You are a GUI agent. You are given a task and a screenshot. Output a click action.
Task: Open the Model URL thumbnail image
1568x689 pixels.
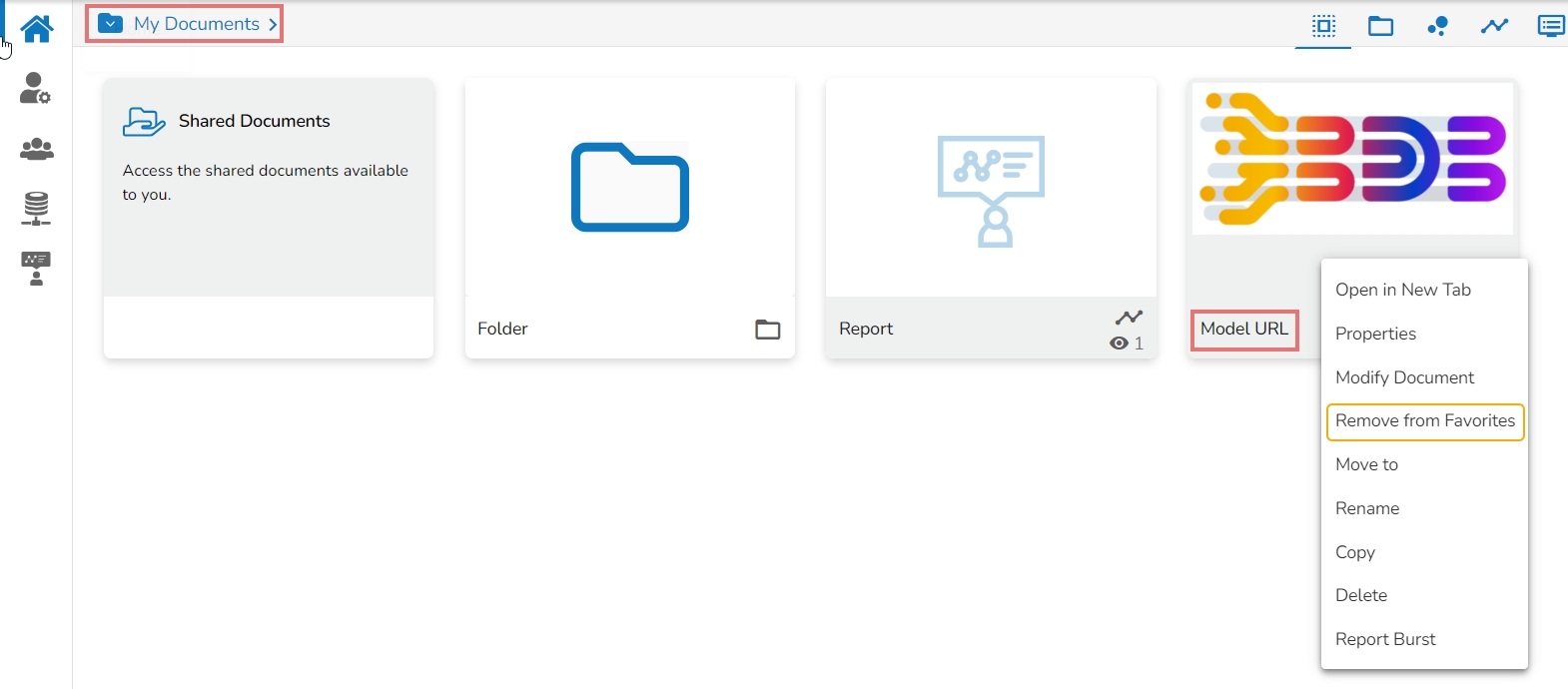pyautogui.click(x=1353, y=159)
